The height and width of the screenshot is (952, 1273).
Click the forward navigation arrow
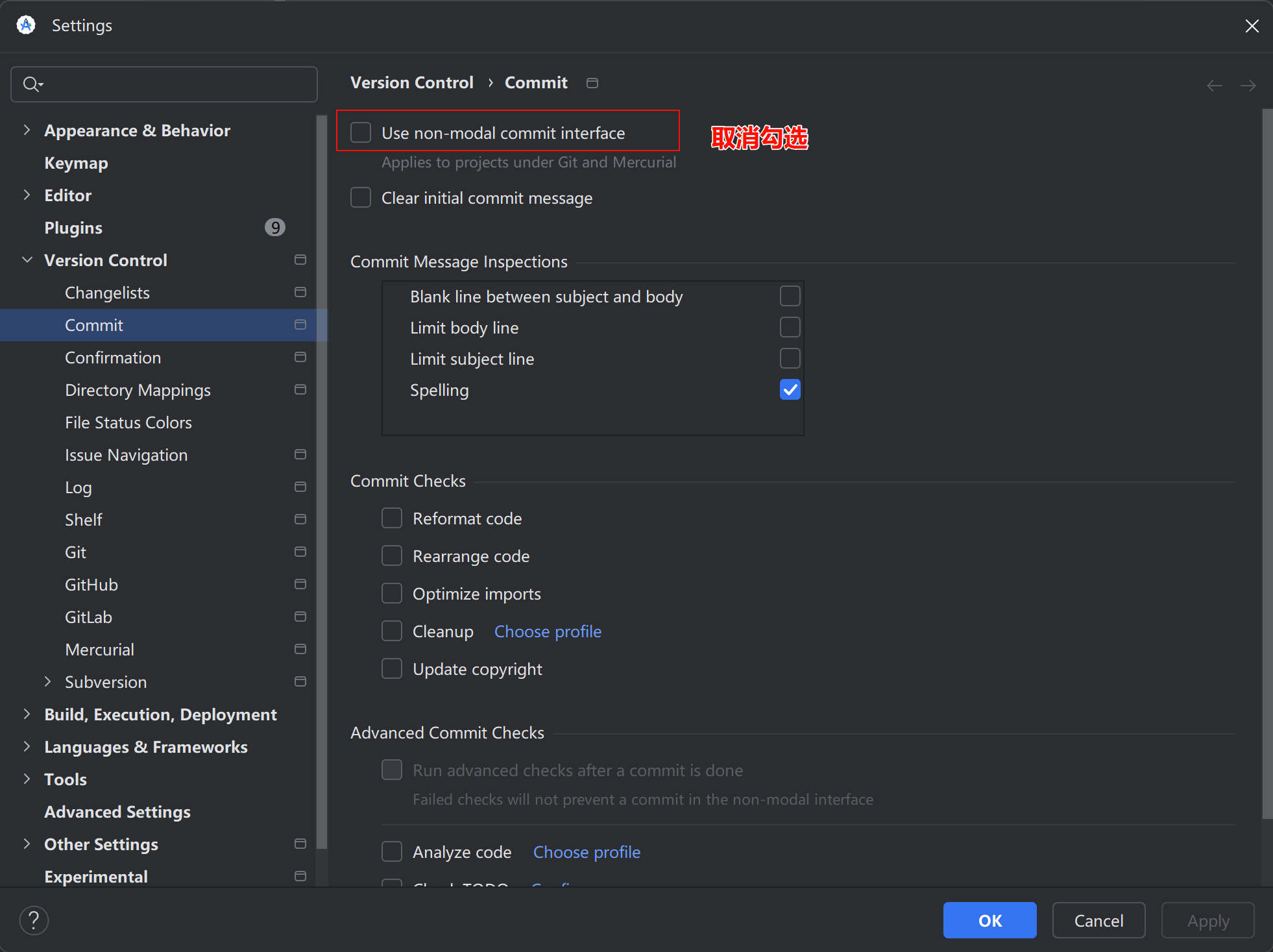[x=1248, y=86]
